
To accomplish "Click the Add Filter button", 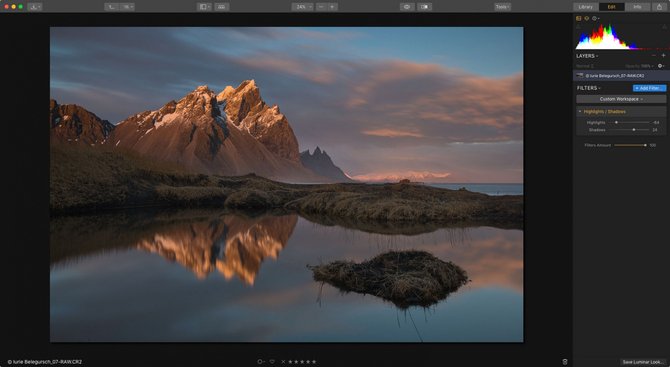I will click(649, 88).
